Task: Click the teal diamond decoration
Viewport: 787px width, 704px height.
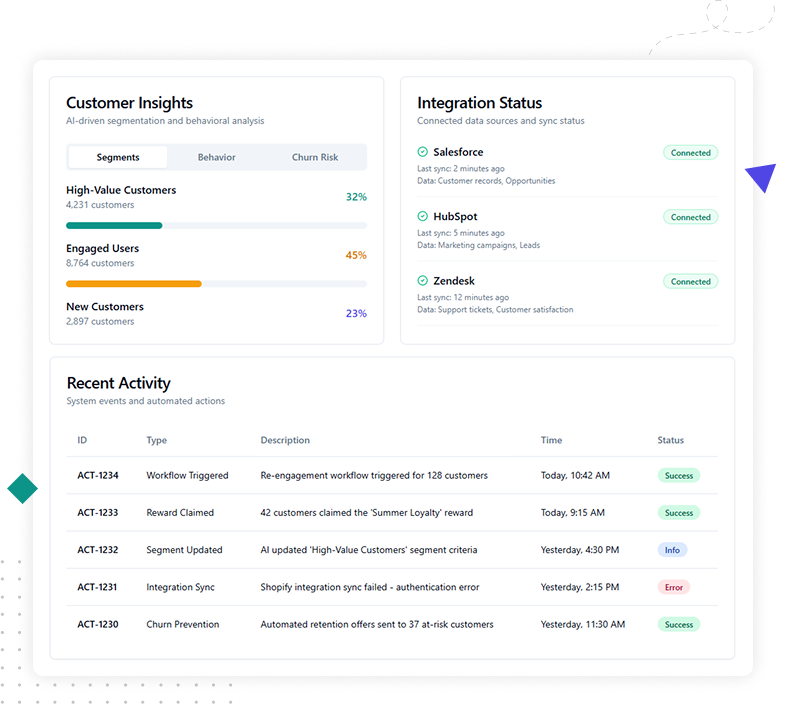Action: [x=22, y=488]
